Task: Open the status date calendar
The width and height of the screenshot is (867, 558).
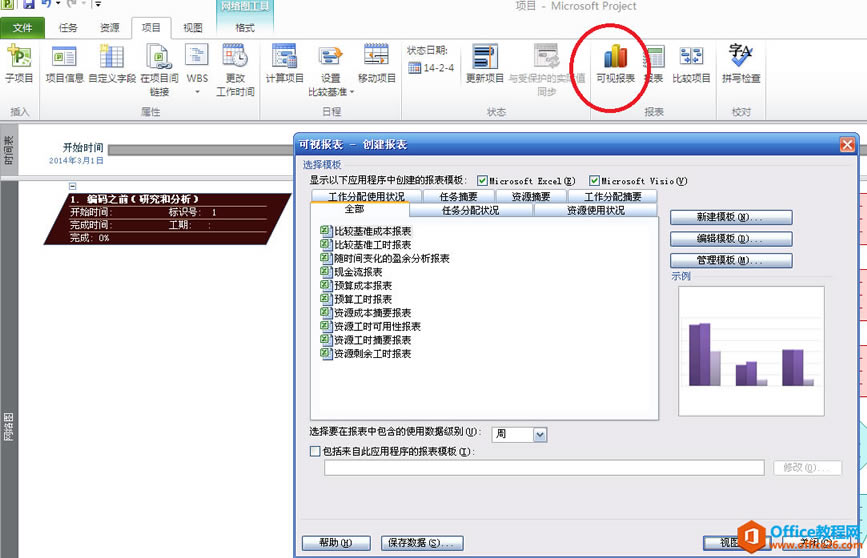Action: 415,68
